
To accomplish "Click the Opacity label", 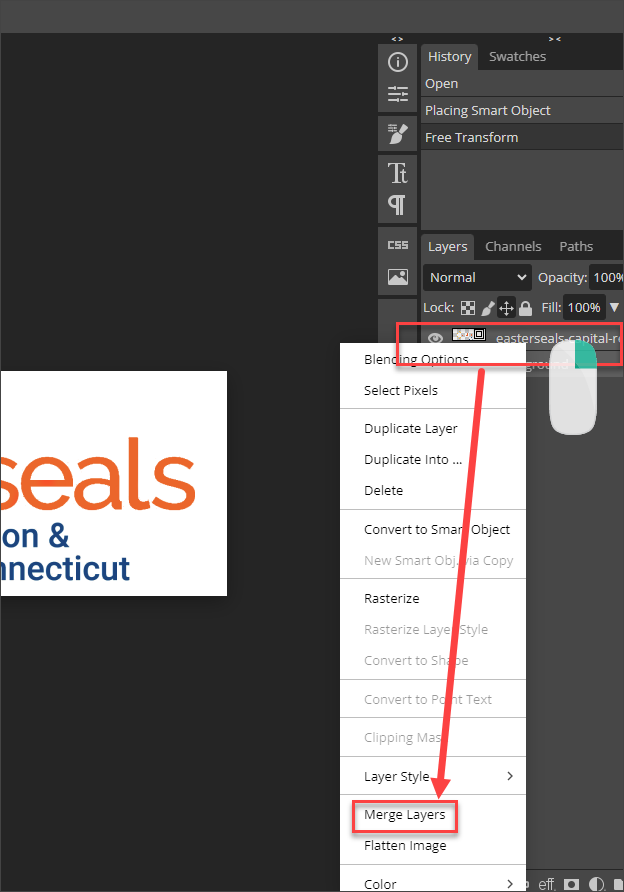I will click(563, 278).
